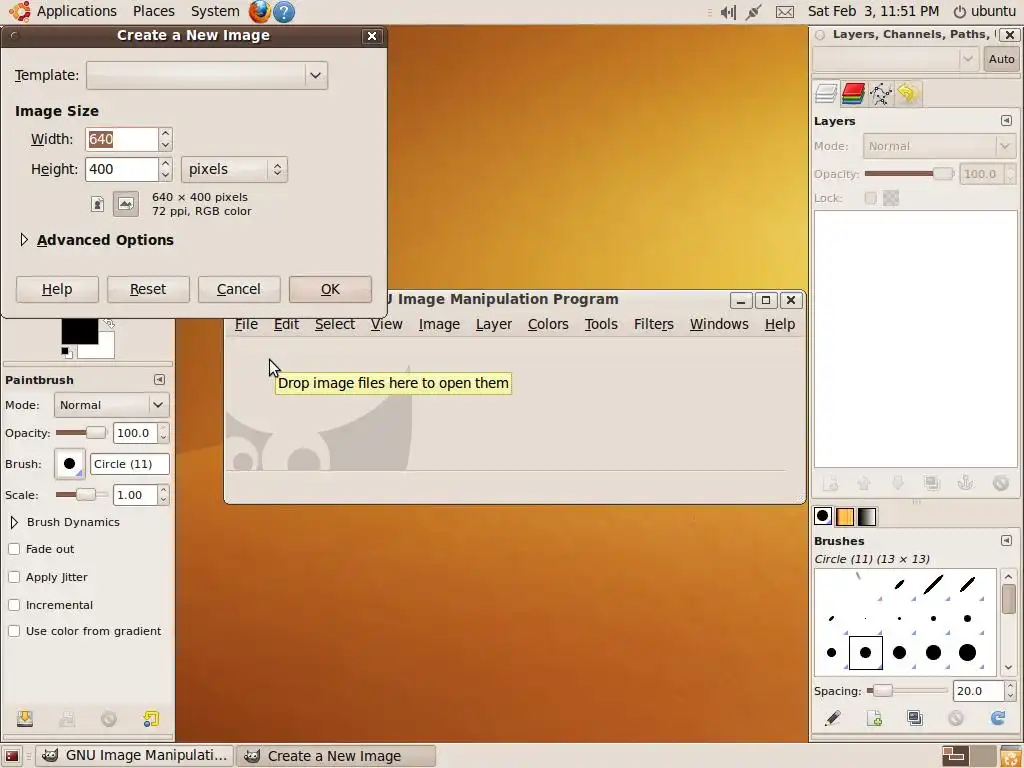Click the Cancel button
The image size is (1024, 768).
239,289
